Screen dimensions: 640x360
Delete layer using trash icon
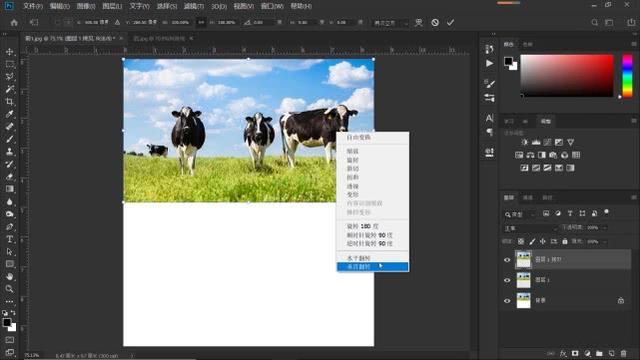pos(623,353)
